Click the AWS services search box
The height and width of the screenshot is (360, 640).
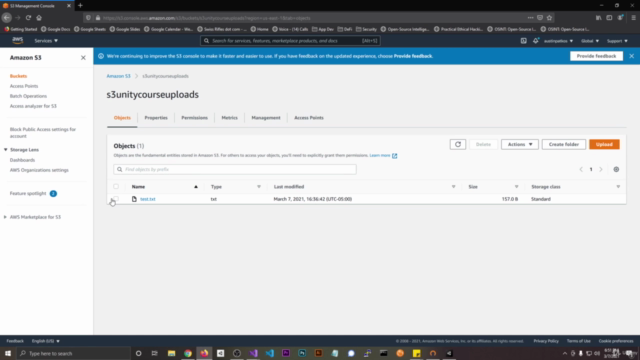click(x=290, y=41)
